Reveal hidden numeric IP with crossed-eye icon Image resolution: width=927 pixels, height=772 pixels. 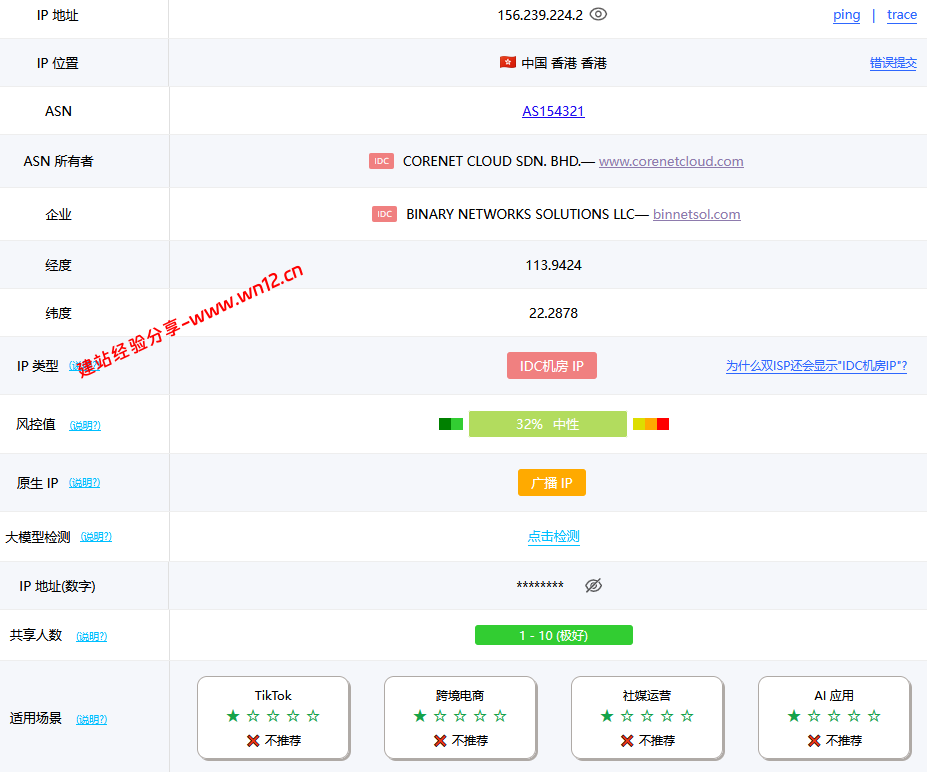[594, 585]
